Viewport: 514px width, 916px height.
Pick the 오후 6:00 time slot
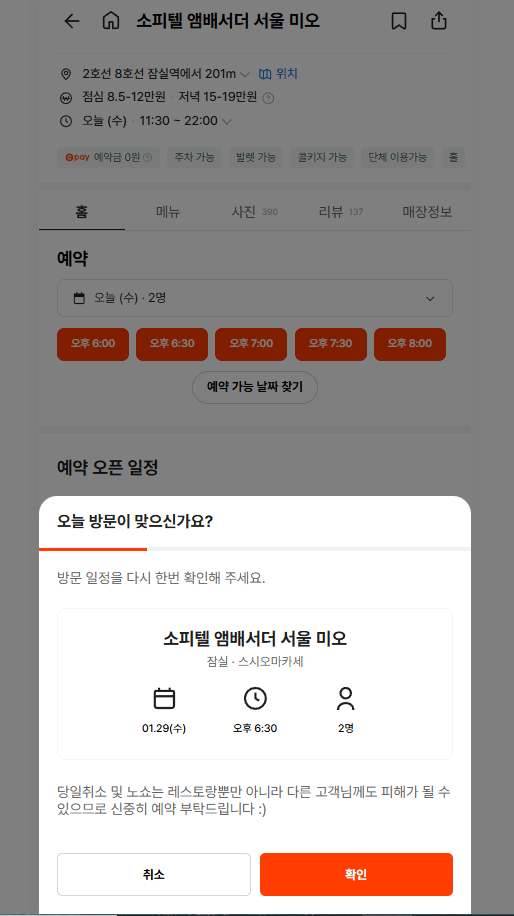coord(93,344)
